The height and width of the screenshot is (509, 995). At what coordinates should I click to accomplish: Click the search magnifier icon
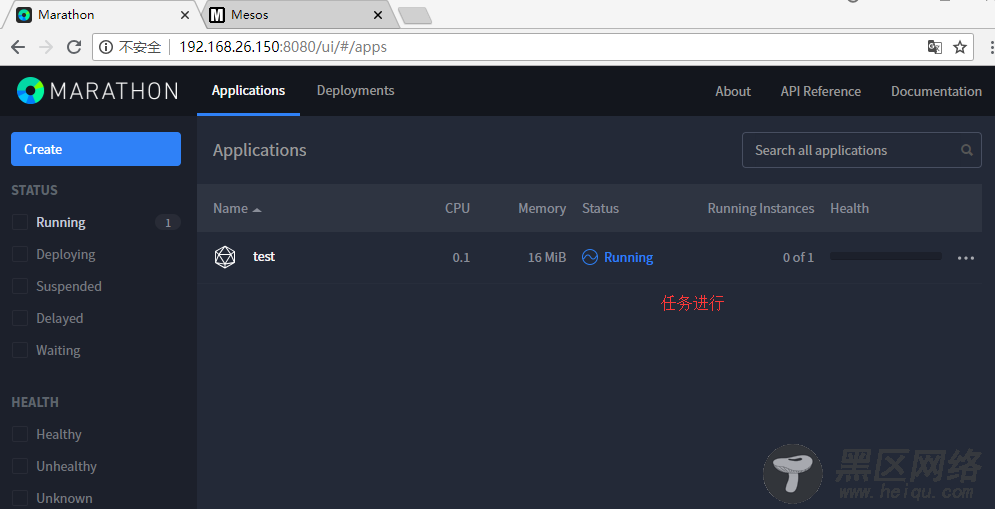[966, 150]
